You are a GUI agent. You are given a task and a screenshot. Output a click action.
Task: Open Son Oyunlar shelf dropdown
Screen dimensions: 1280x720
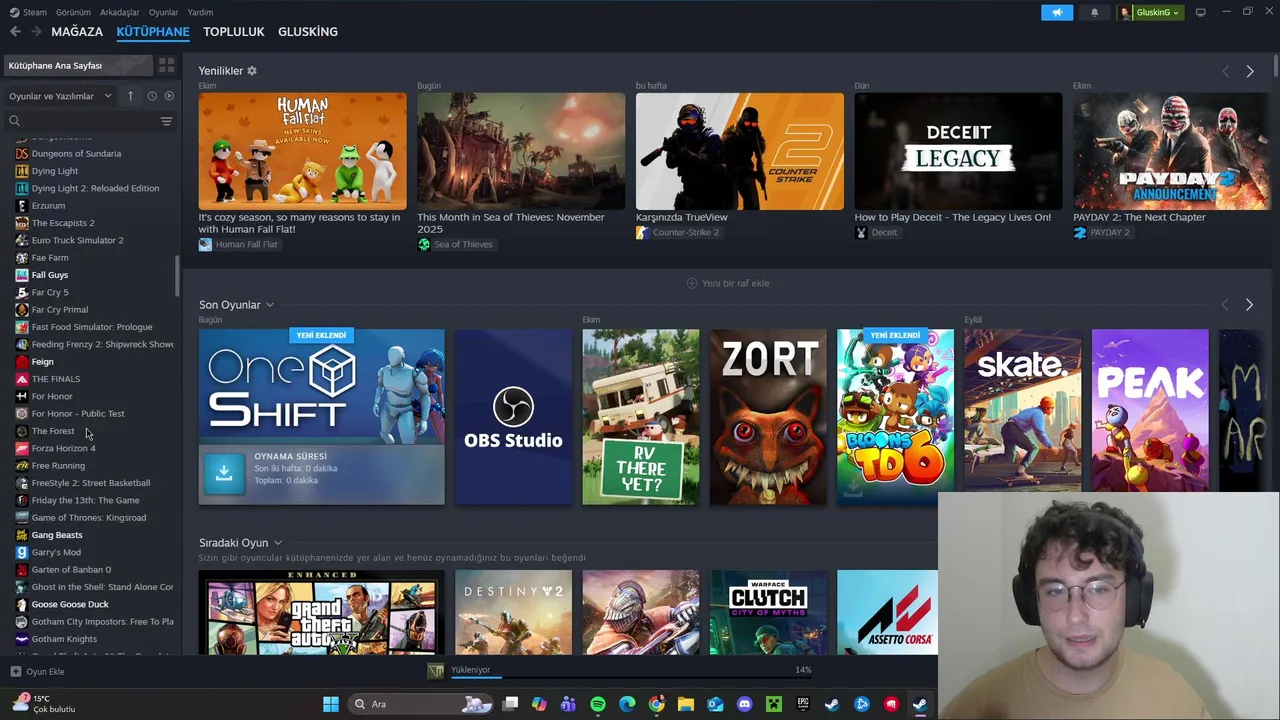click(x=270, y=305)
